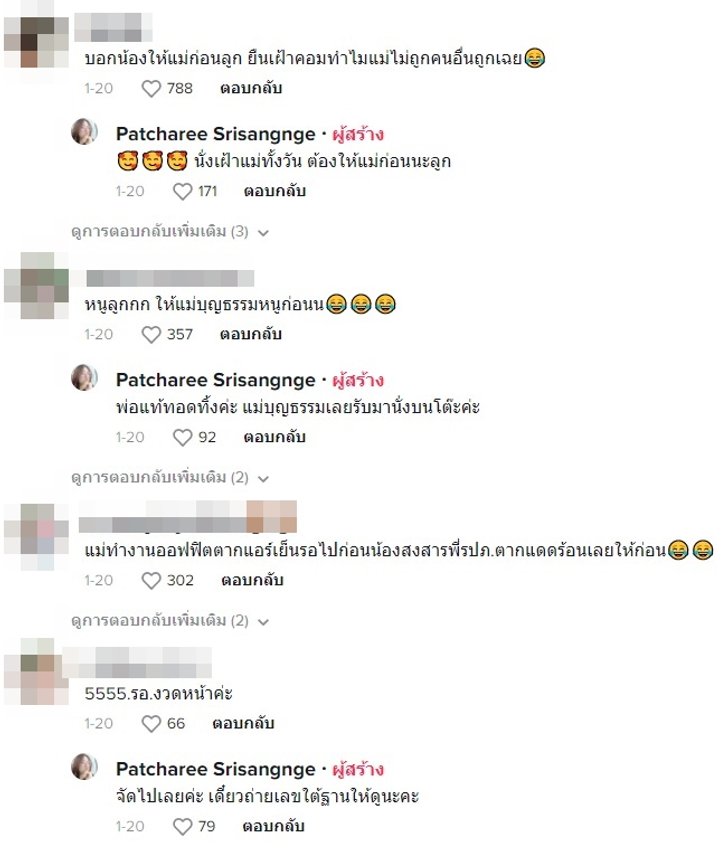The height and width of the screenshot is (855, 728).
Task: Open blurred avatar of top commenter
Action: coord(37,43)
